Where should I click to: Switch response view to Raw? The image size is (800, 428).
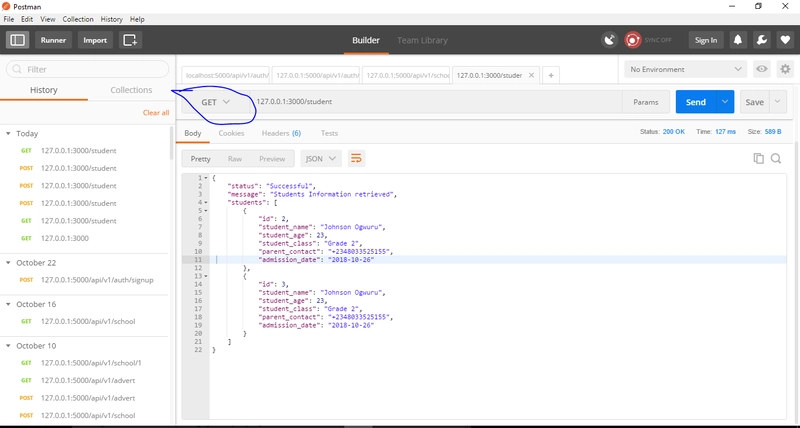(x=234, y=158)
